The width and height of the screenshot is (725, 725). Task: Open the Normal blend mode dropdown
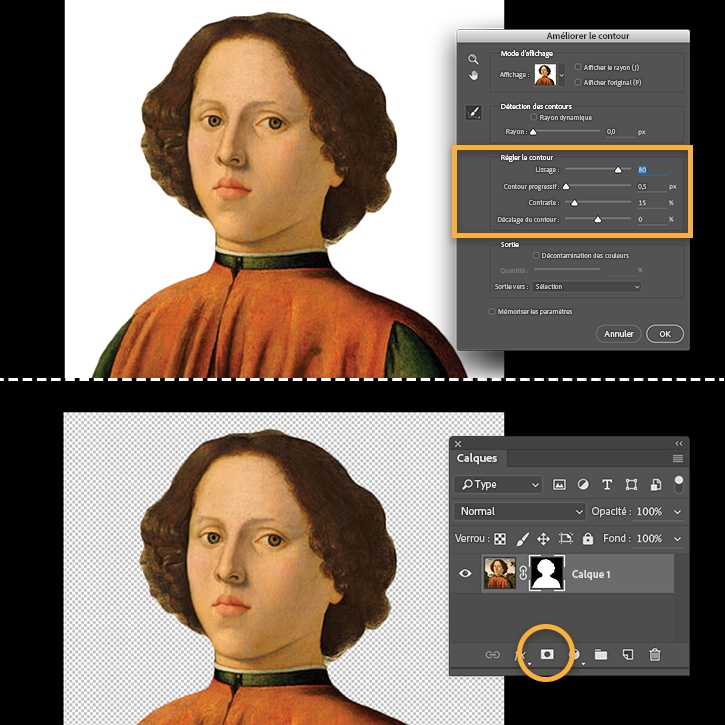point(520,511)
